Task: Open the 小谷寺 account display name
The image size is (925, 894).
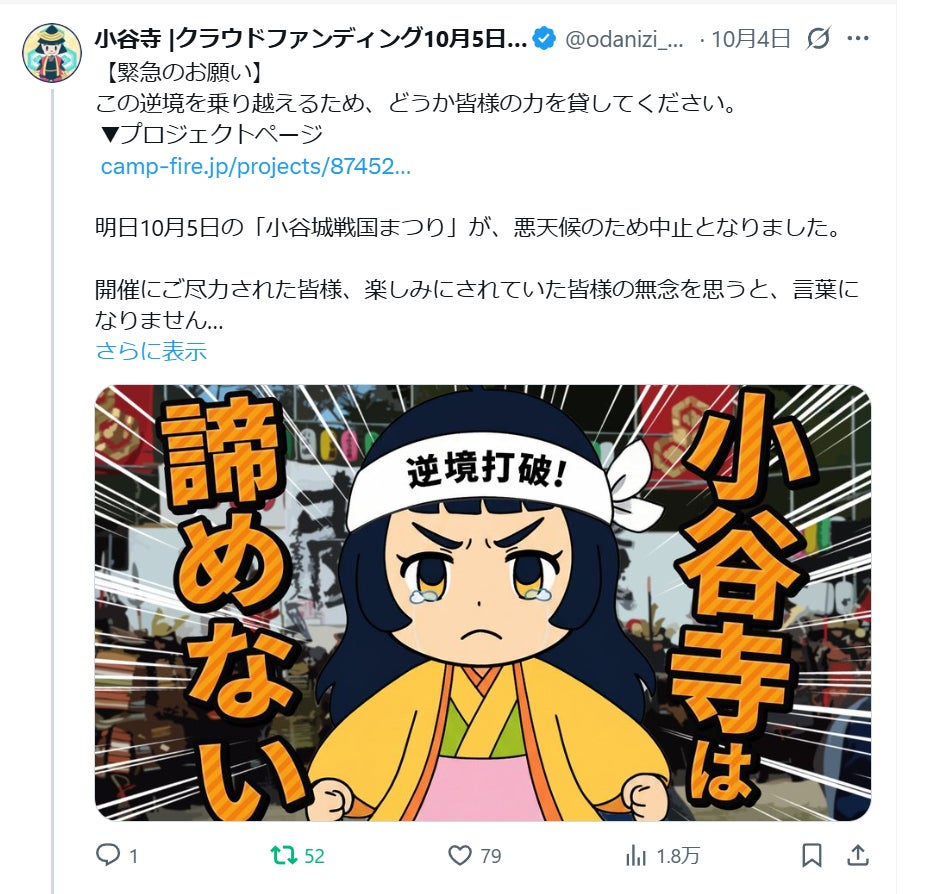Action: (x=311, y=38)
